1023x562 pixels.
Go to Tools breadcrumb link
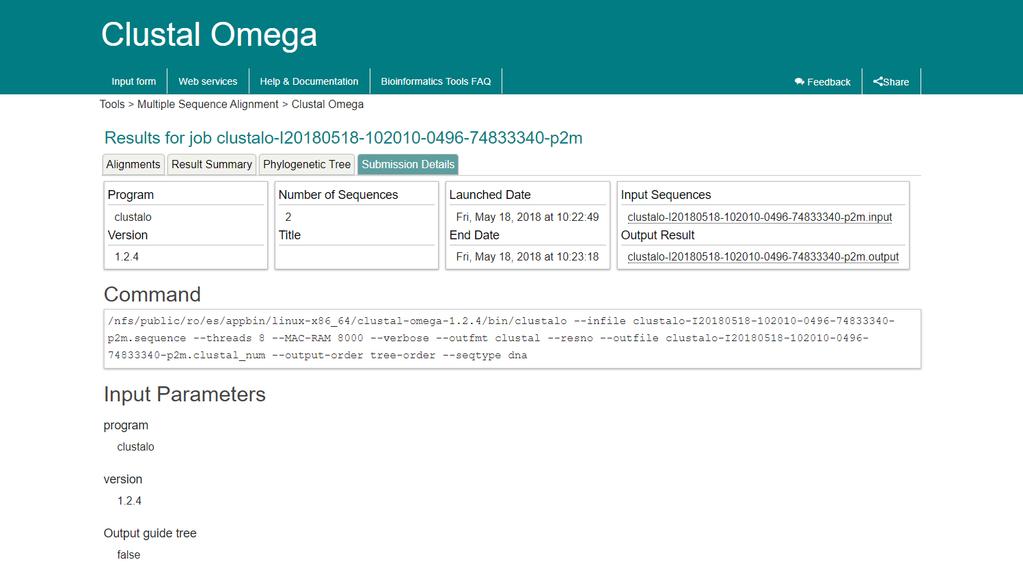pyautogui.click(x=112, y=104)
